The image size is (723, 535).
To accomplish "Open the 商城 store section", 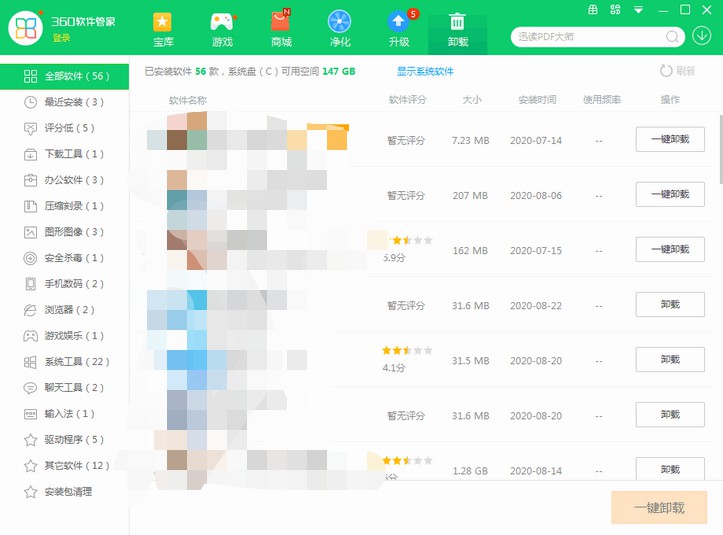I will [281, 29].
